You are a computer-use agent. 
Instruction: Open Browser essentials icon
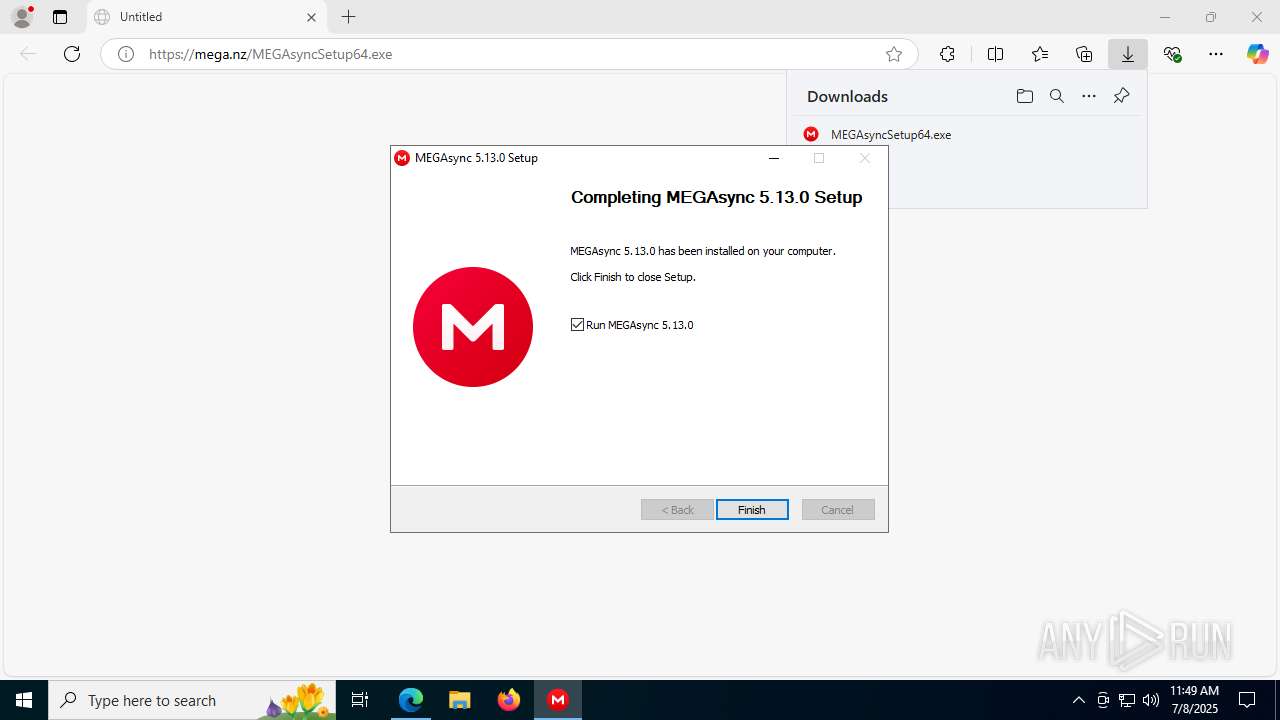(x=1173, y=54)
